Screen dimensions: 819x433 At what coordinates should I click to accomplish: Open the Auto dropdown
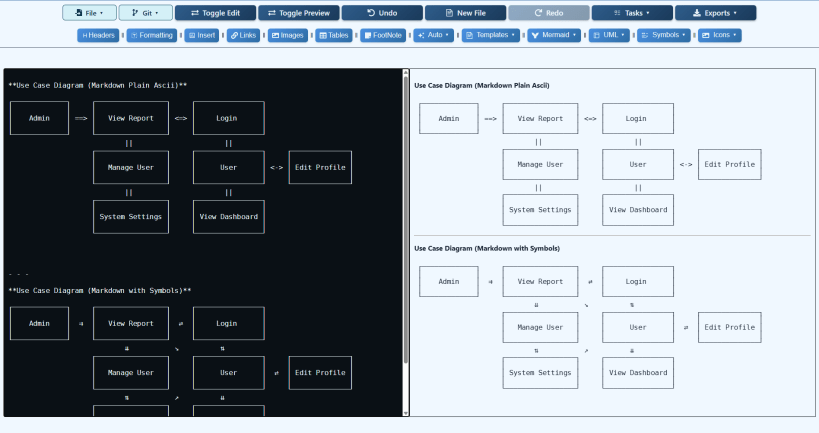(x=434, y=35)
